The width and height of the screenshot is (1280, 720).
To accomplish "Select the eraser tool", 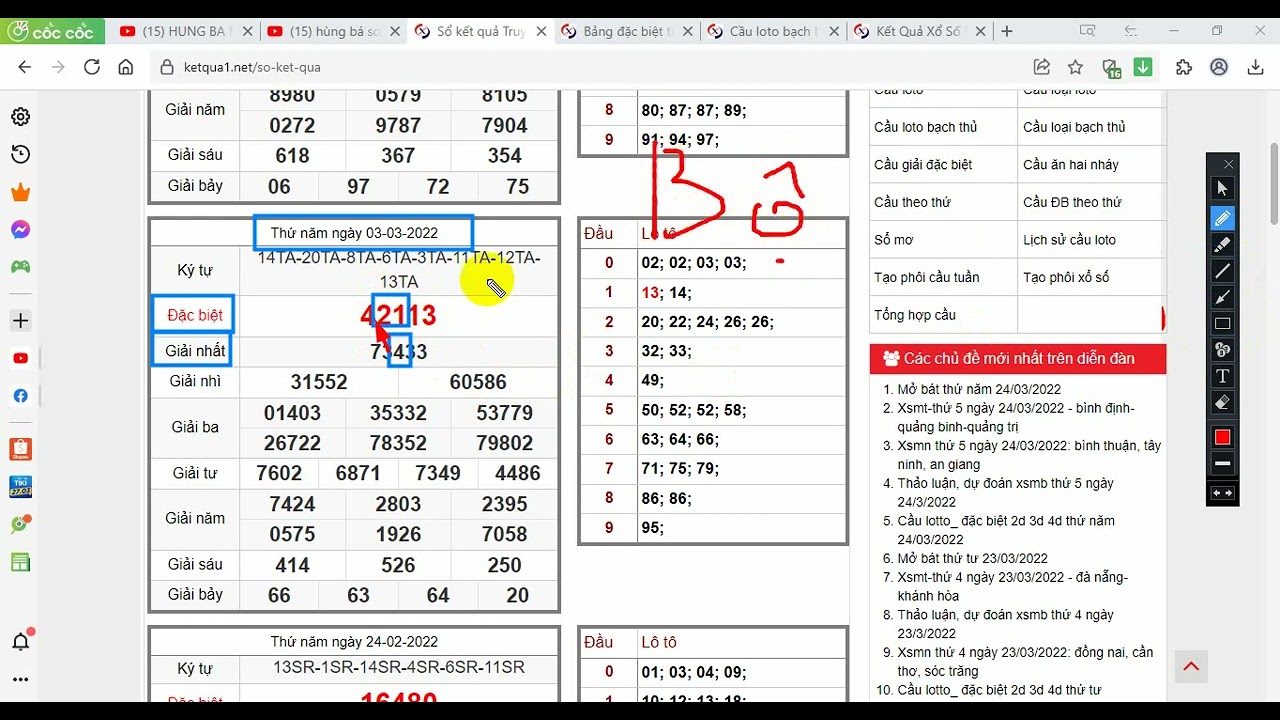I will [1222, 403].
